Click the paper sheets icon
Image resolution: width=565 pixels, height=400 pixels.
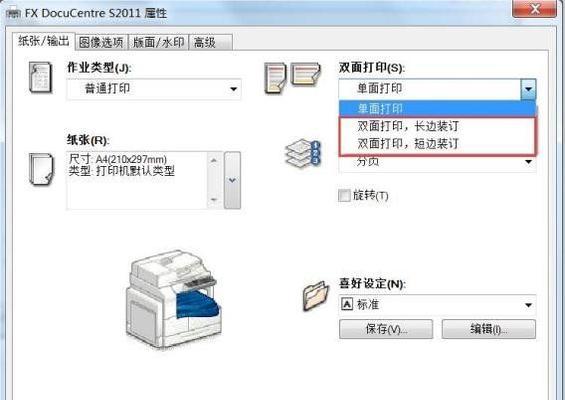[x=41, y=169]
